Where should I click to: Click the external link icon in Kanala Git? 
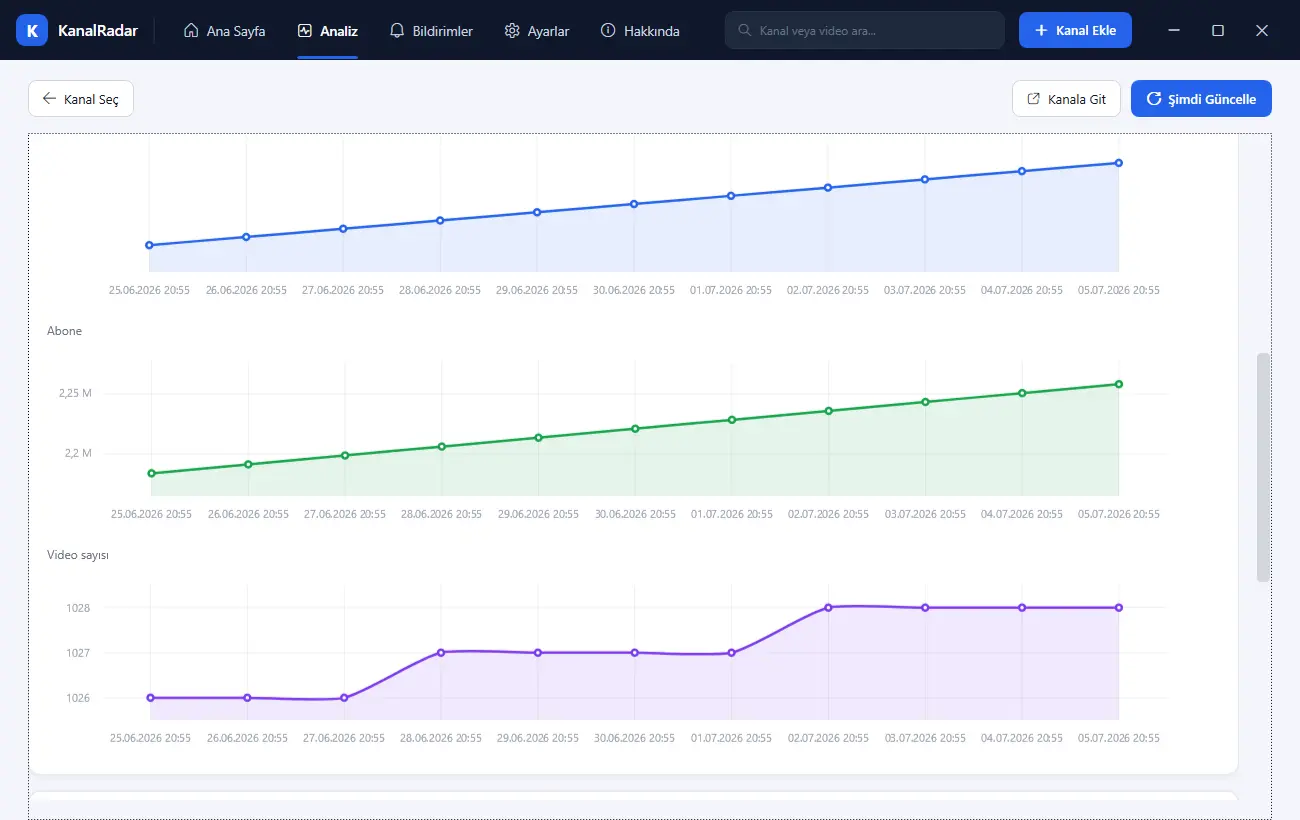click(1034, 99)
